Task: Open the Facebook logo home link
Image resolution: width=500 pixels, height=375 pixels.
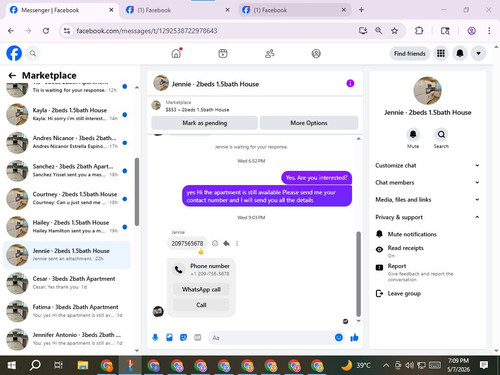Action: (x=14, y=53)
